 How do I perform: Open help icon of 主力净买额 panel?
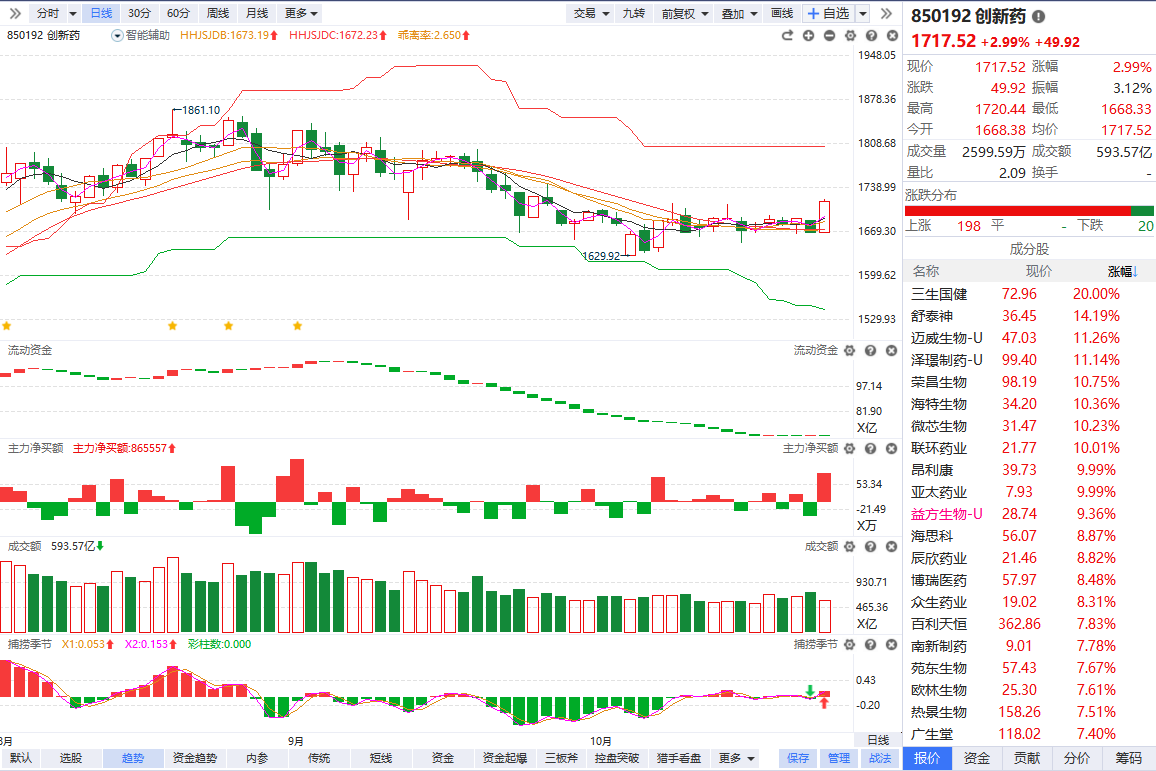coord(869,448)
